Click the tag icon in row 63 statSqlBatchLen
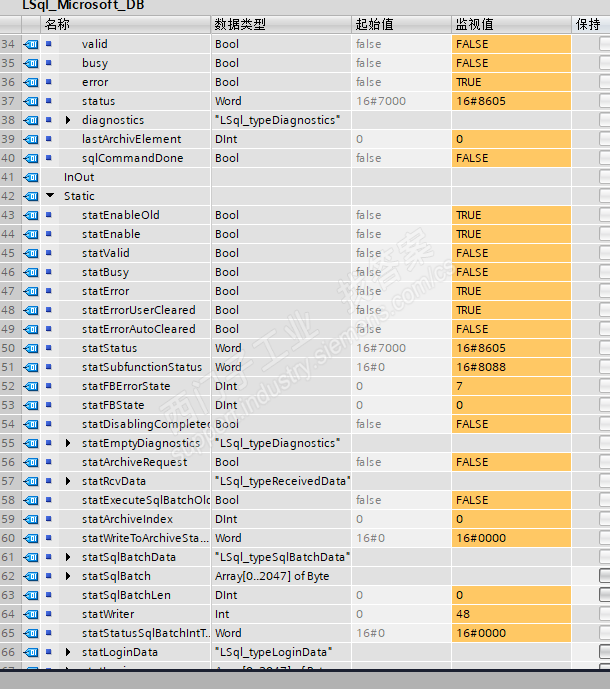 31,595
